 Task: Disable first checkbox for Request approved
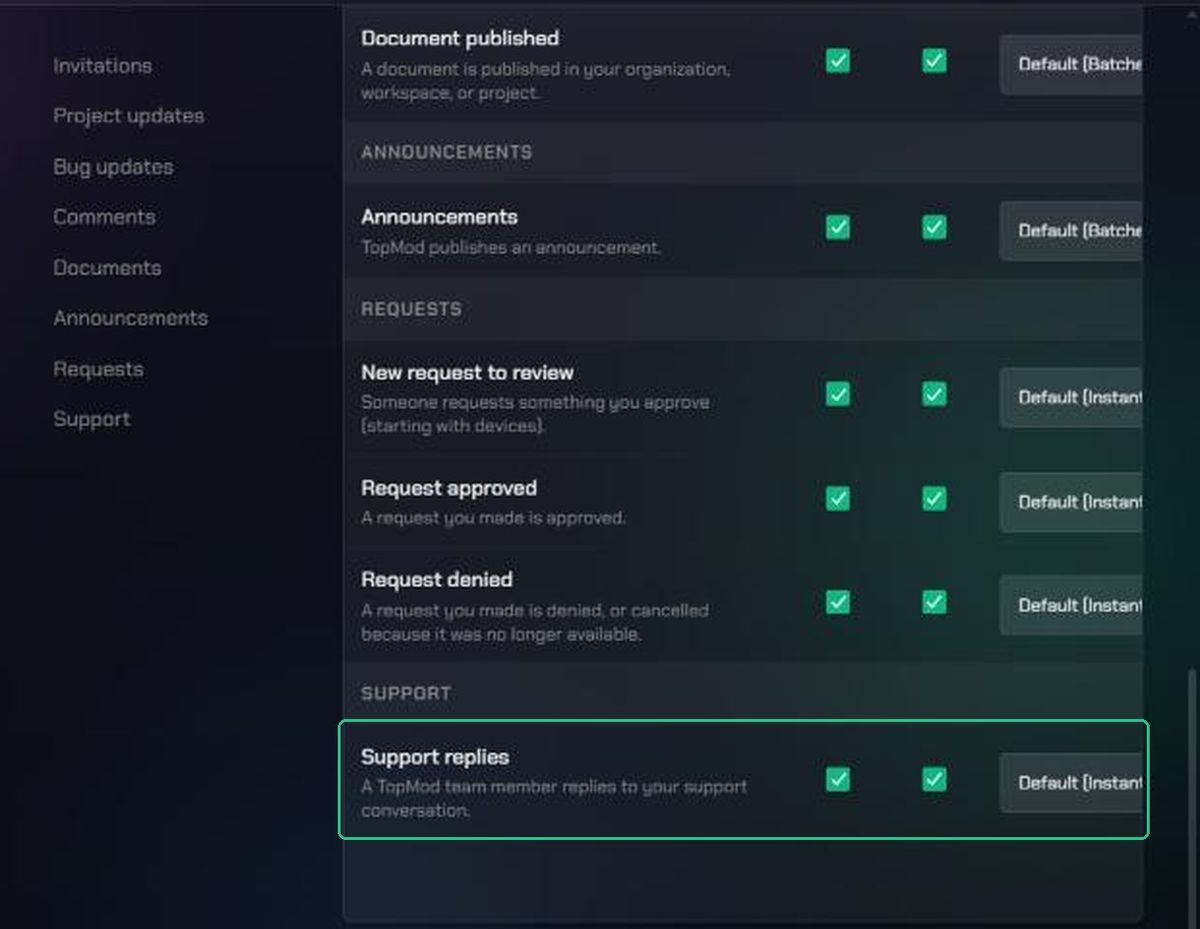[x=838, y=498]
